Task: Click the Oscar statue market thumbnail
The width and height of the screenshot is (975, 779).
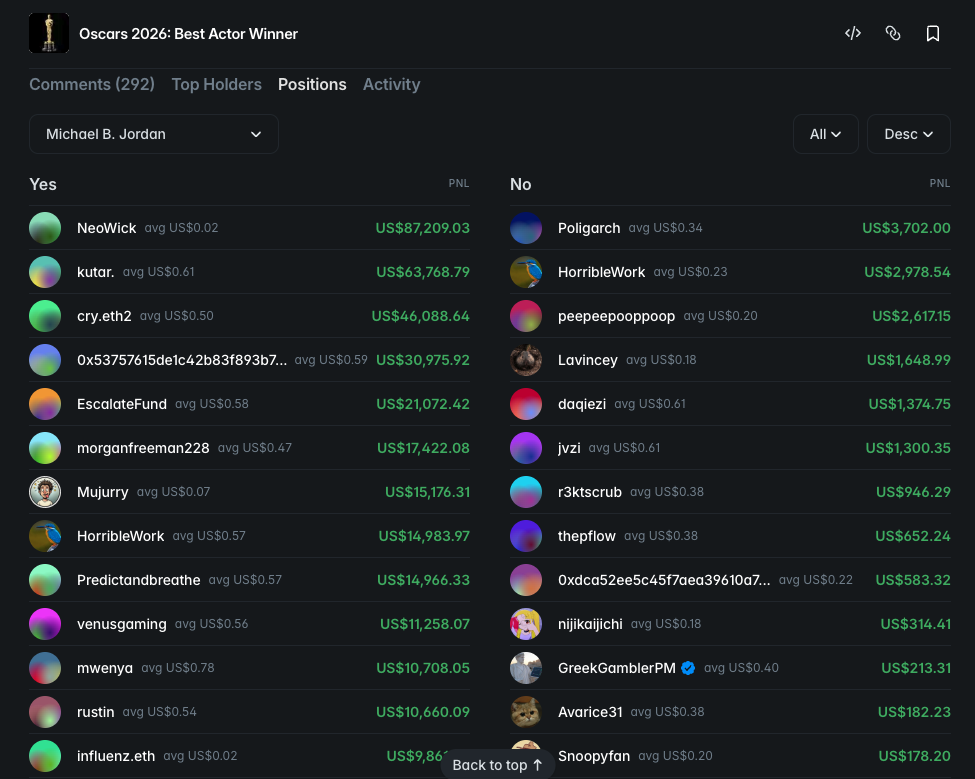Action: (x=49, y=33)
